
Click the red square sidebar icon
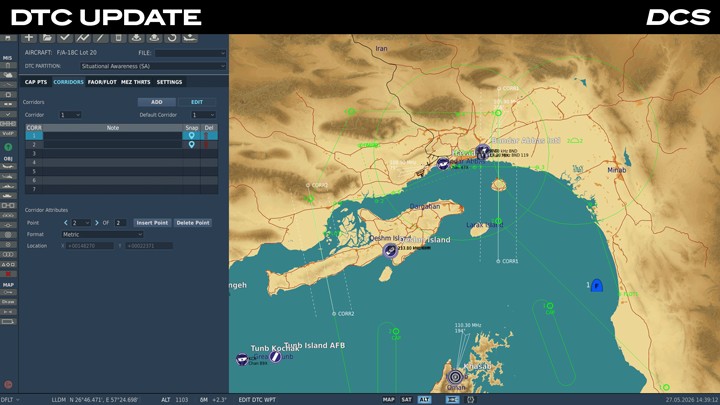[x=8, y=274]
